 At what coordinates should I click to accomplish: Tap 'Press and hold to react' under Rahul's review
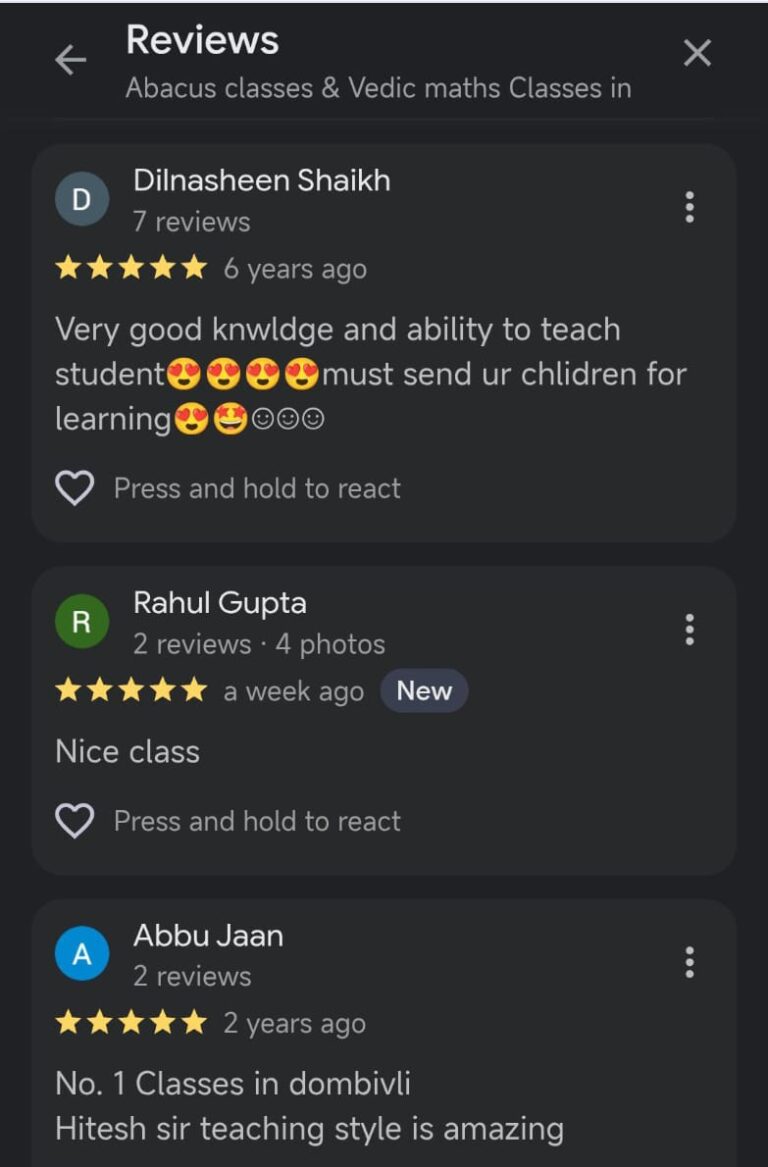(257, 821)
